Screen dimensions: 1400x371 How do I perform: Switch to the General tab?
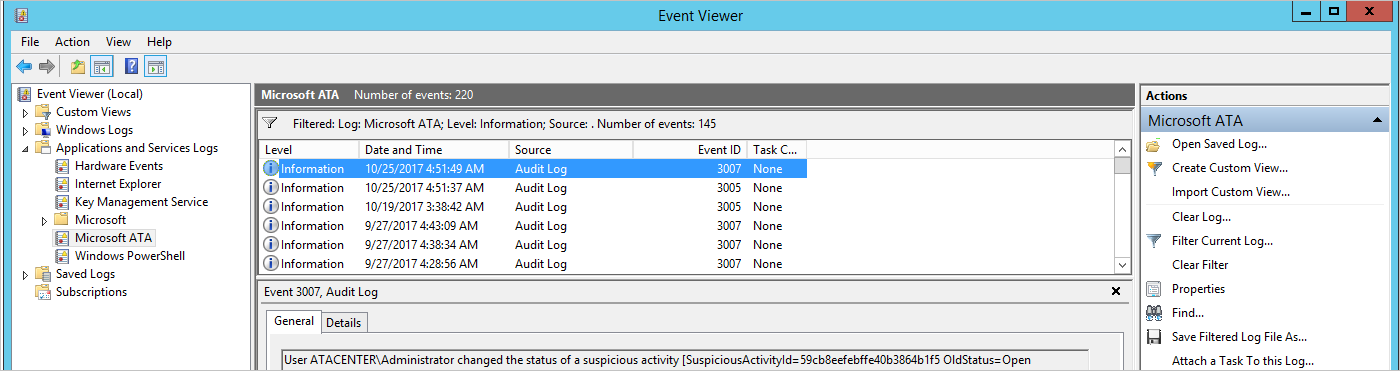point(294,321)
